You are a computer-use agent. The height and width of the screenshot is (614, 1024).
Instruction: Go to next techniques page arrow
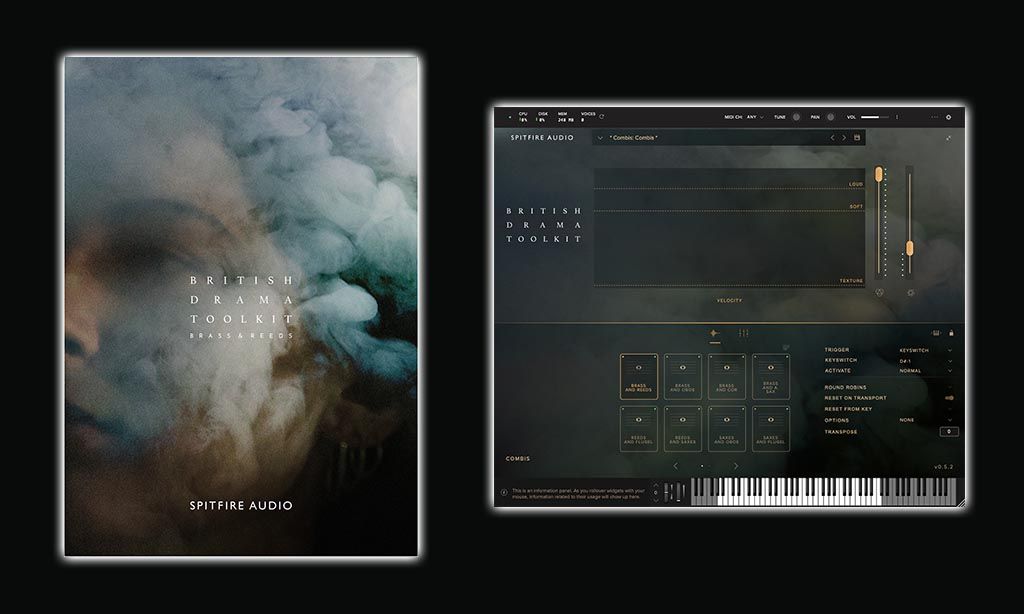pos(735,466)
